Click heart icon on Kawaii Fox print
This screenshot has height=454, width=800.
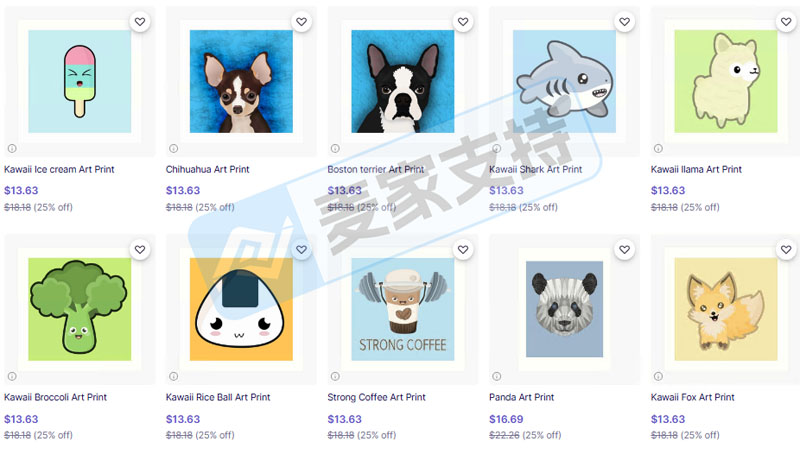(786, 250)
